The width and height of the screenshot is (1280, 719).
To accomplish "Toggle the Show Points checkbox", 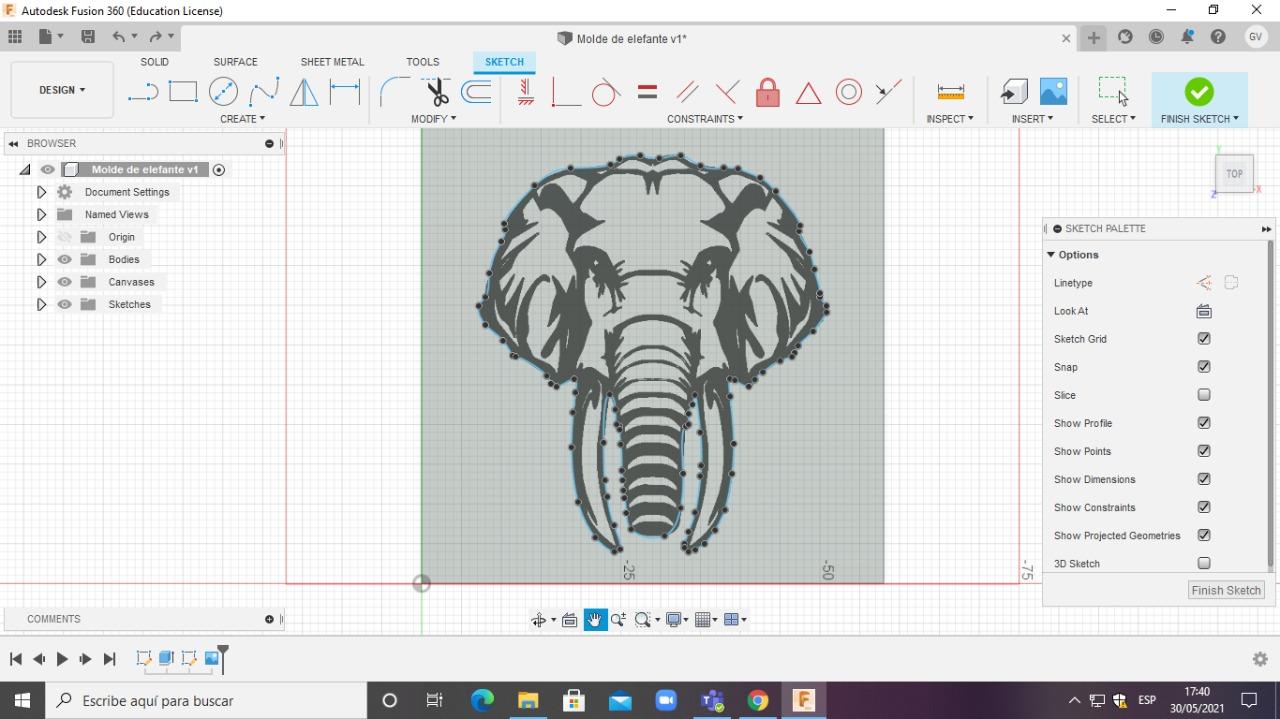I will tap(1204, 451).
